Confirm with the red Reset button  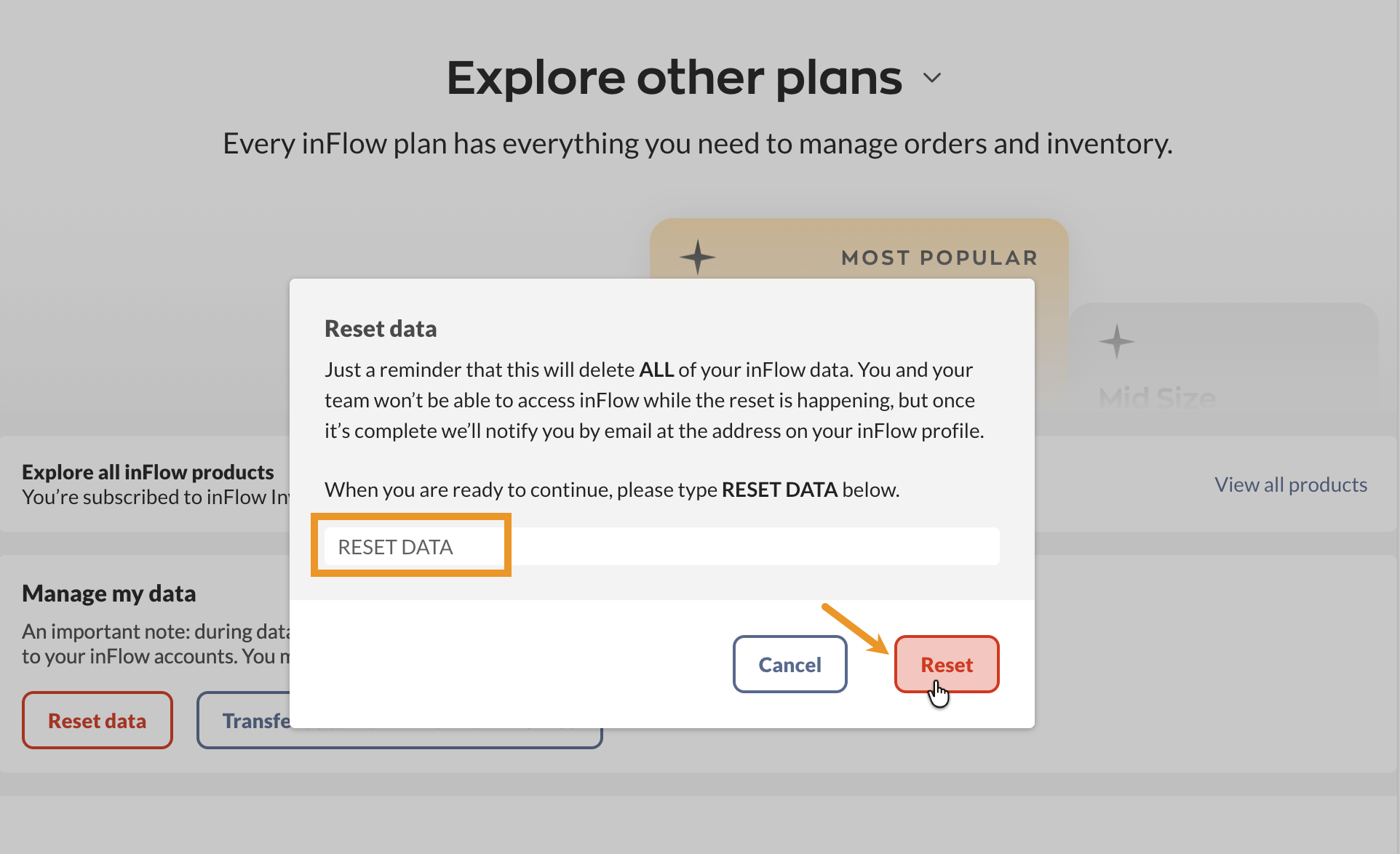click(946, 664)
